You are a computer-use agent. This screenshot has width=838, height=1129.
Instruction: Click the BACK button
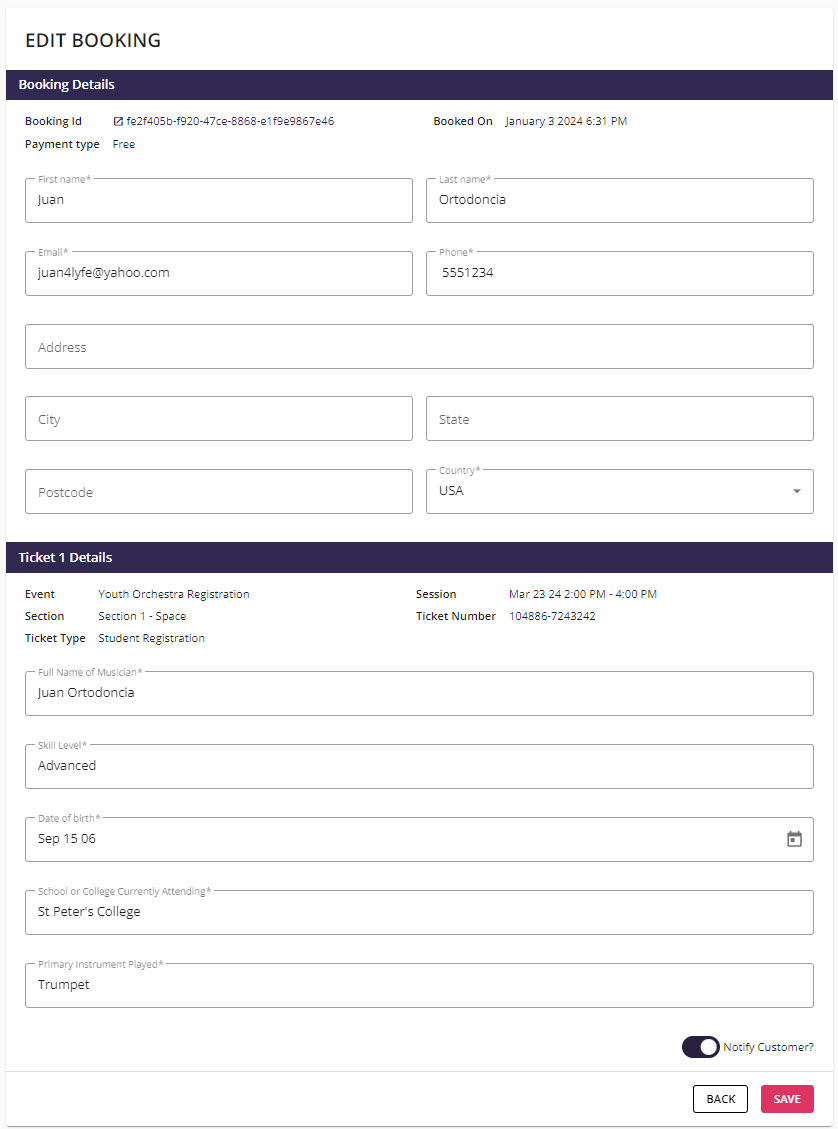click(720, 1099)
